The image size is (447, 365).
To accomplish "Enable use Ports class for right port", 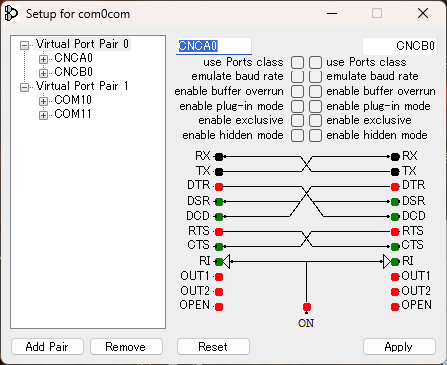I will [315, 62].
